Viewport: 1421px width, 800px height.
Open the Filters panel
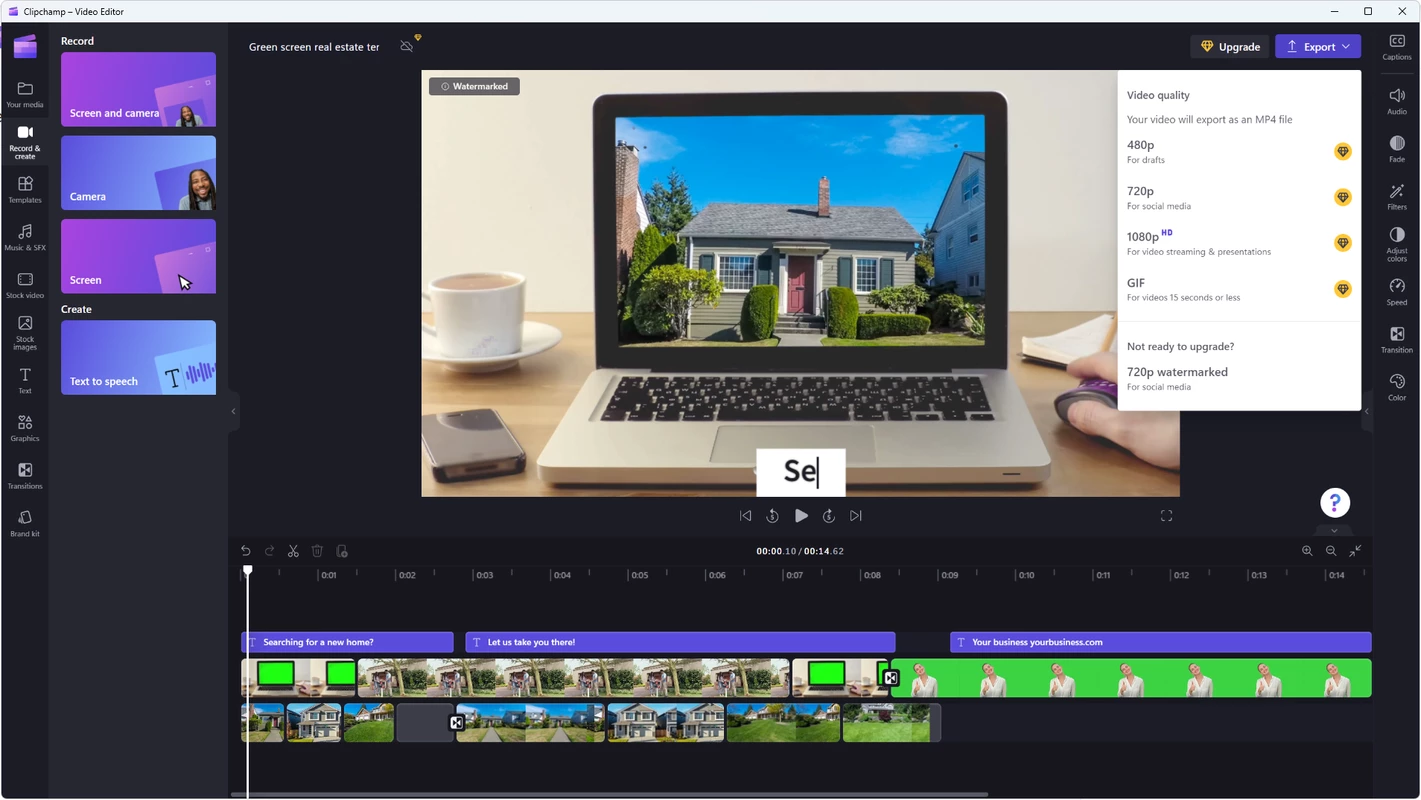(x=1396, y=196)
